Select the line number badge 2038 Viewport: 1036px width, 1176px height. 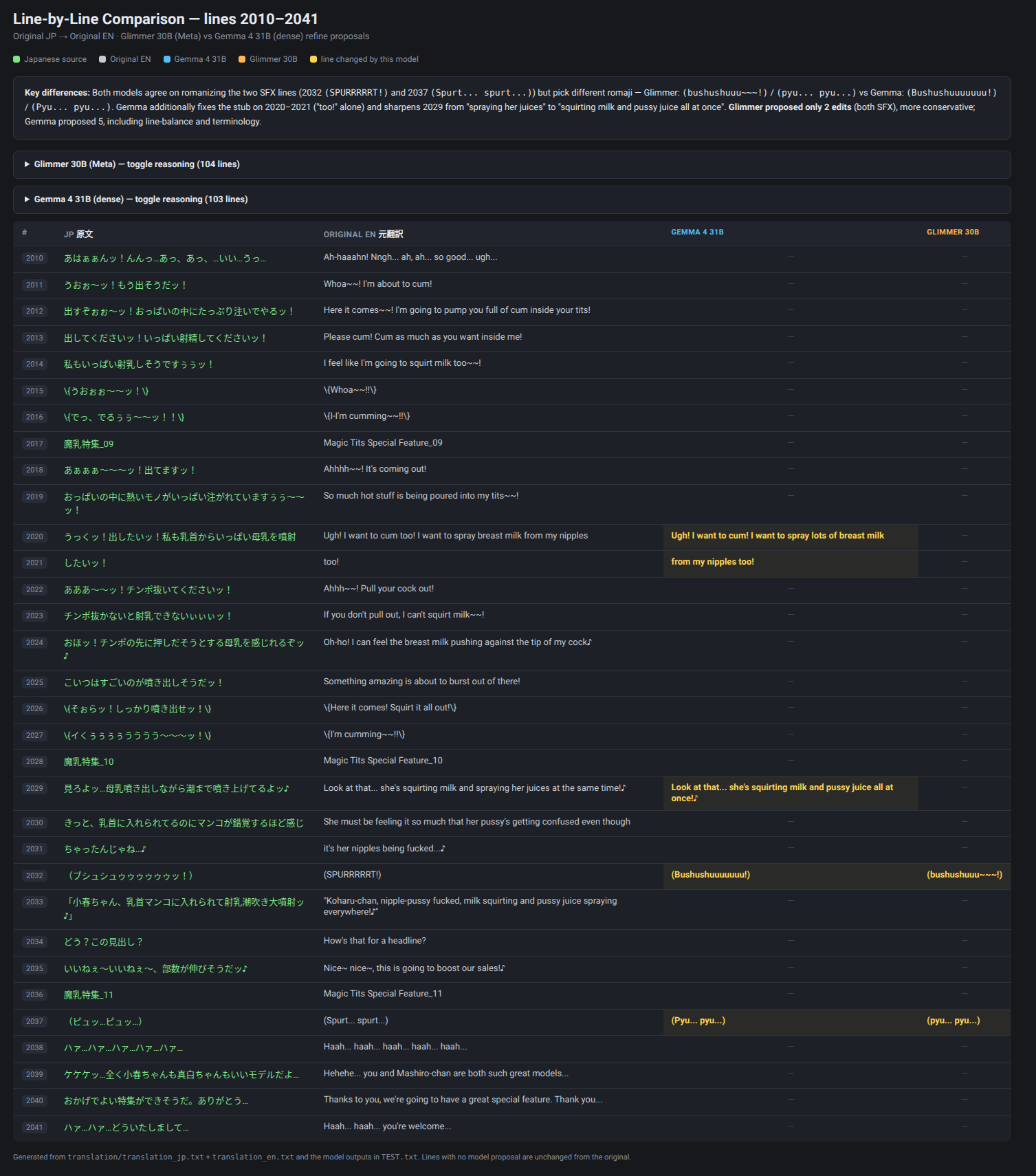(35, 1047)
